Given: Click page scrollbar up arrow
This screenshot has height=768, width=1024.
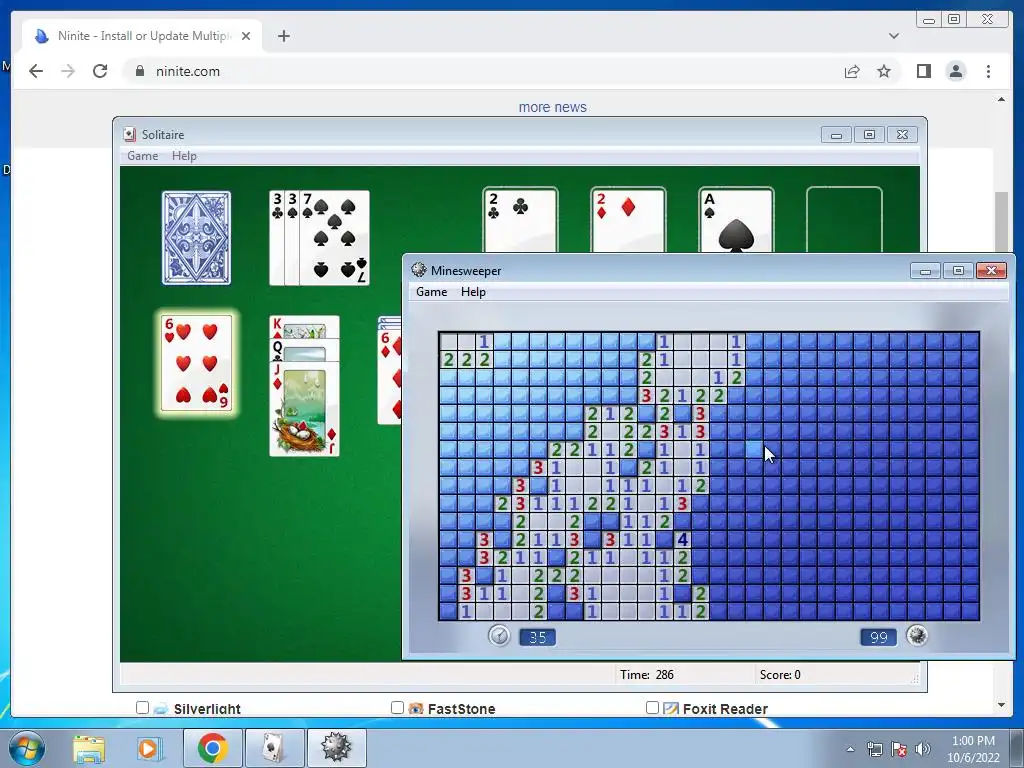Looking at the screenshot, I should [x=1001, y=100].
